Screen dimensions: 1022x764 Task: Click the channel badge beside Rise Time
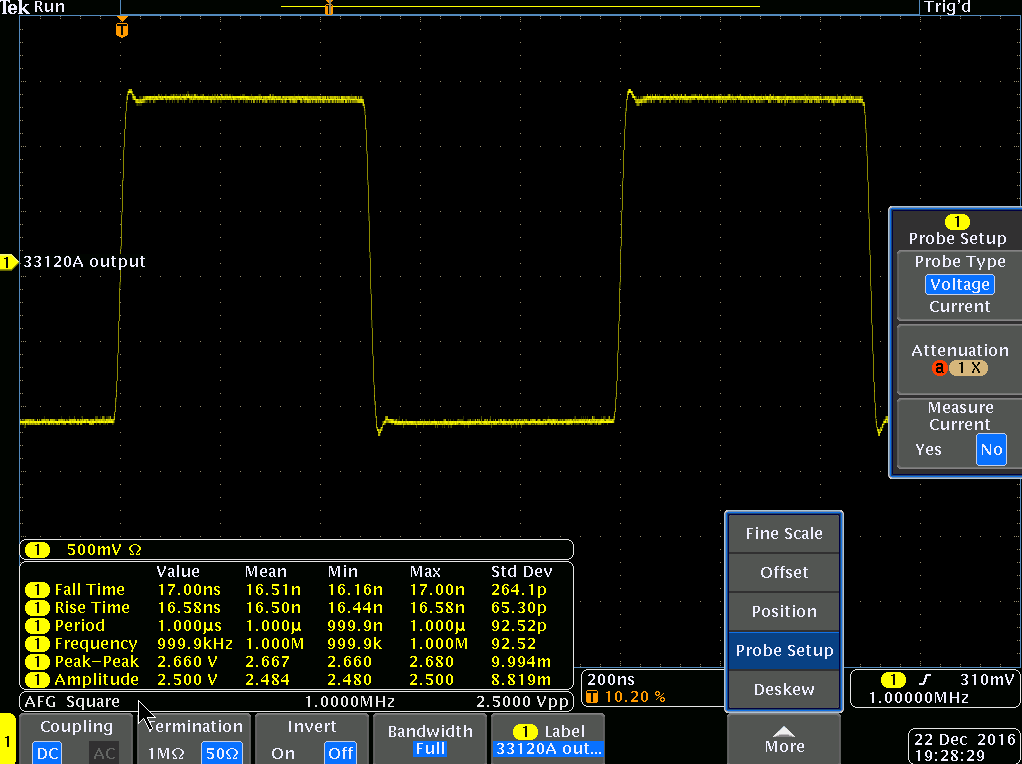(37, 608)
